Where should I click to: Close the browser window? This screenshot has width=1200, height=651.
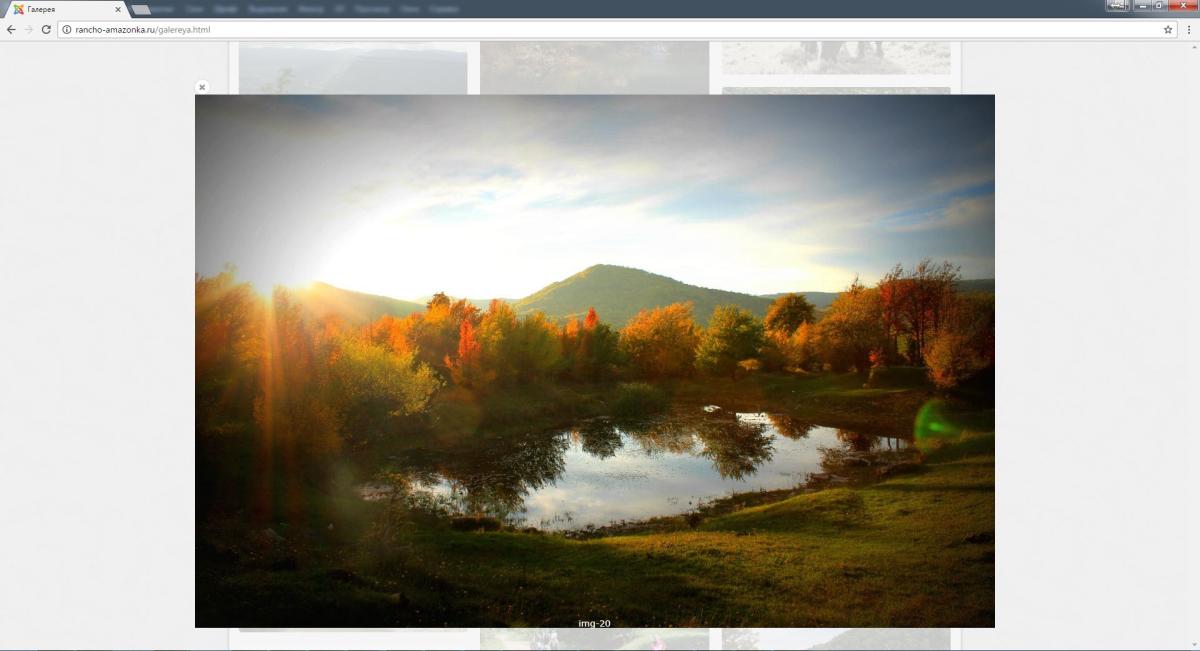pos(1182,6)
